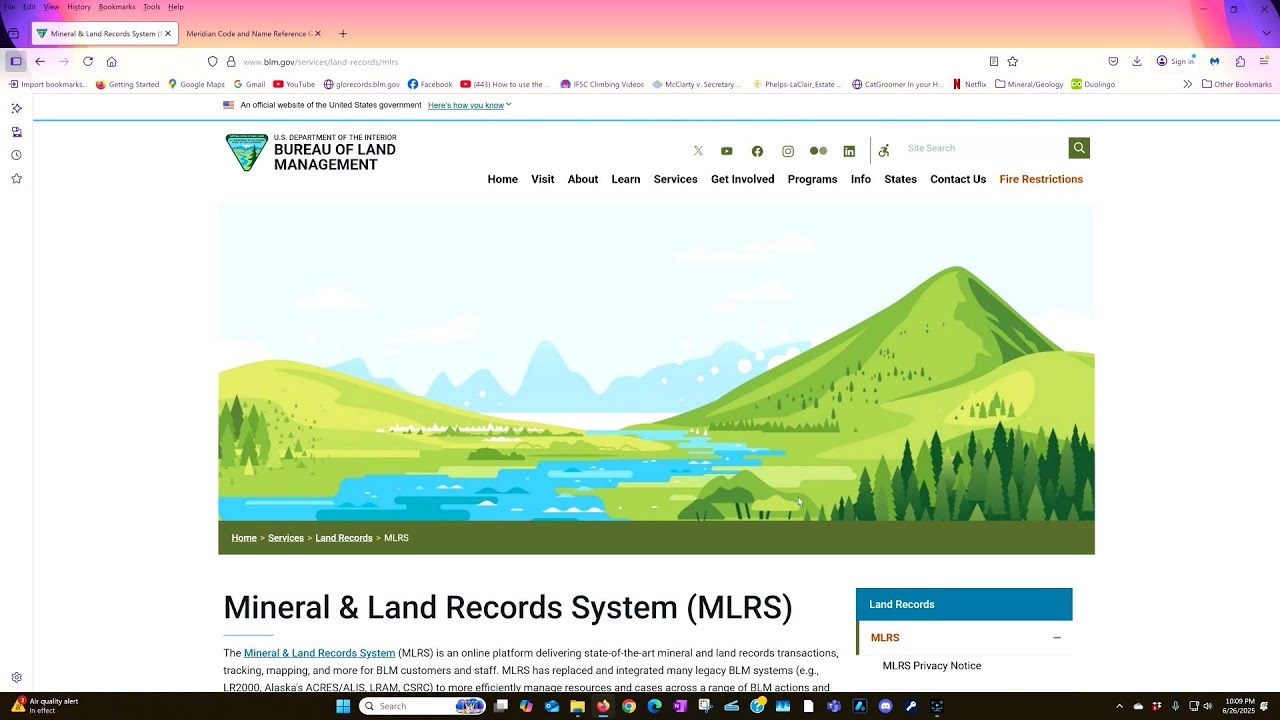1280x720 pixels.
Task: Click the Land Records sidebar header
Action: pos(964,604)
